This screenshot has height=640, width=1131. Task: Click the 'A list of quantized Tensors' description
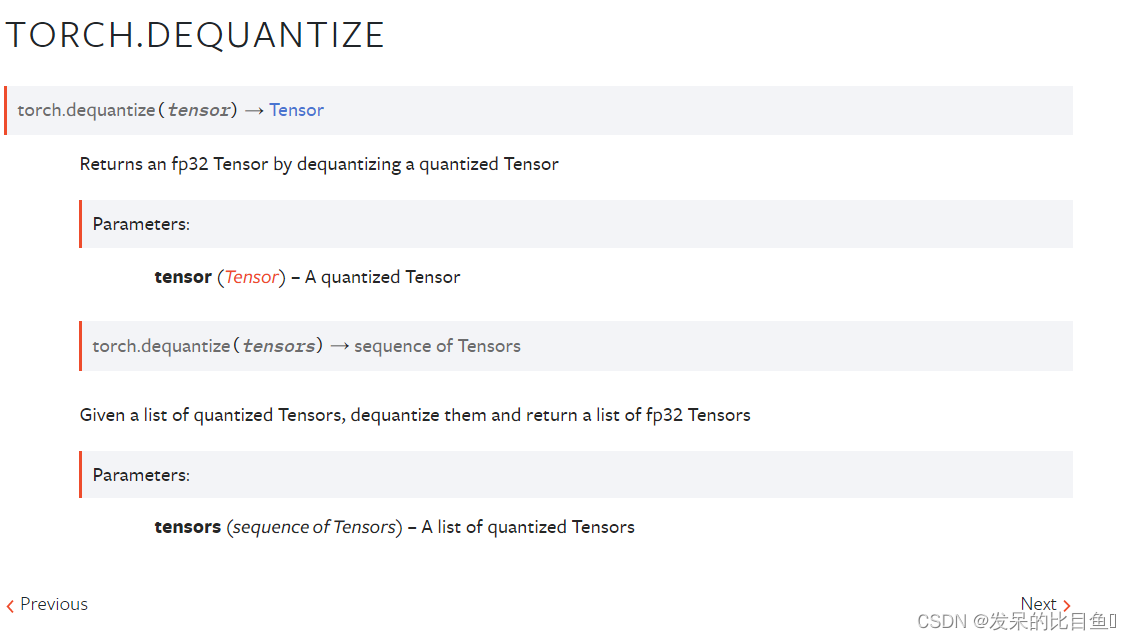click(528, 527)
